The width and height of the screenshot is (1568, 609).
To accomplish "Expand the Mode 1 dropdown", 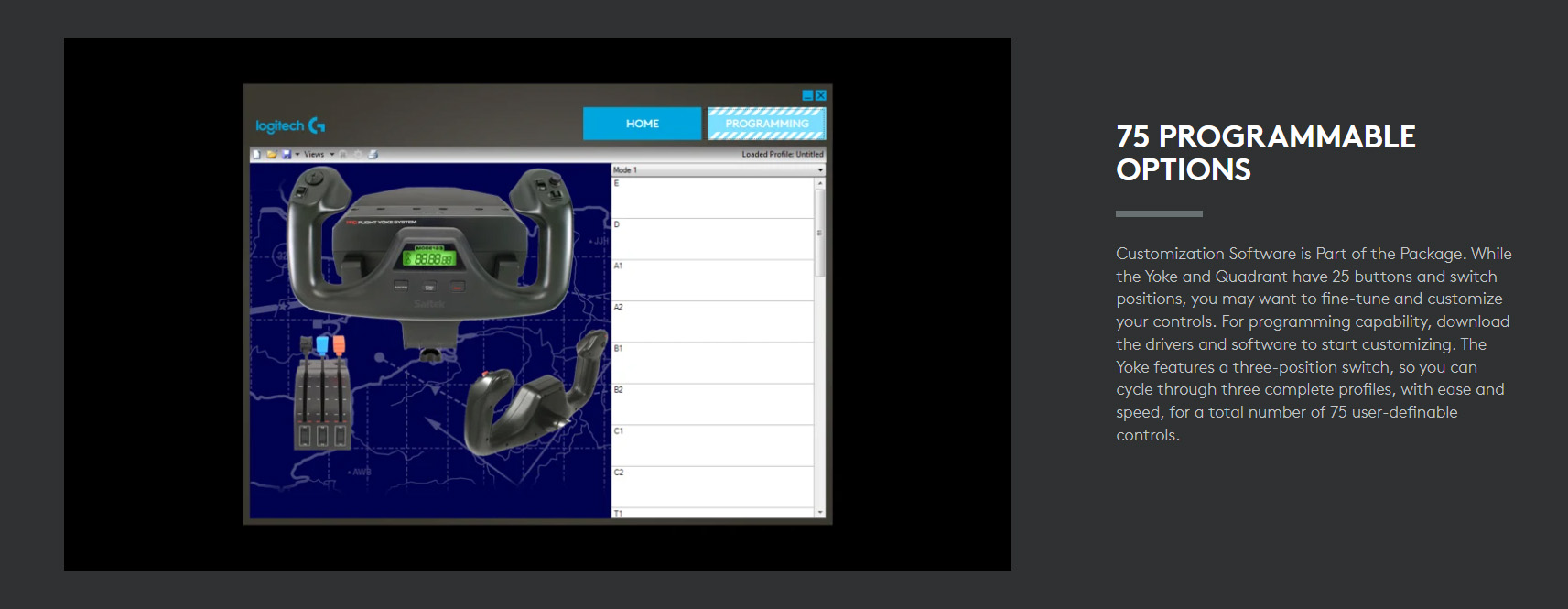I will pos(819,170).
